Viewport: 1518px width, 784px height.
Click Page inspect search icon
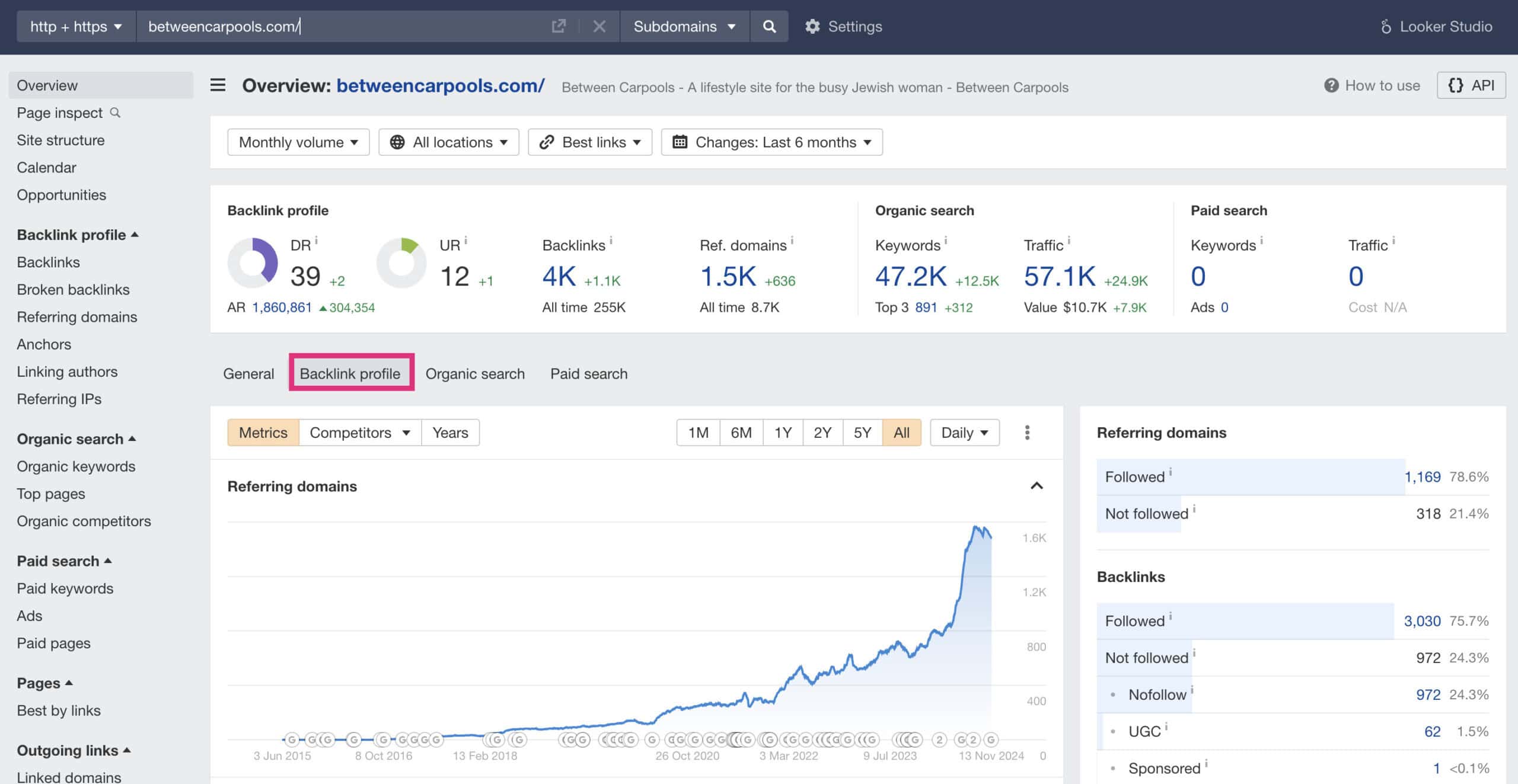(x=116, y=113)
